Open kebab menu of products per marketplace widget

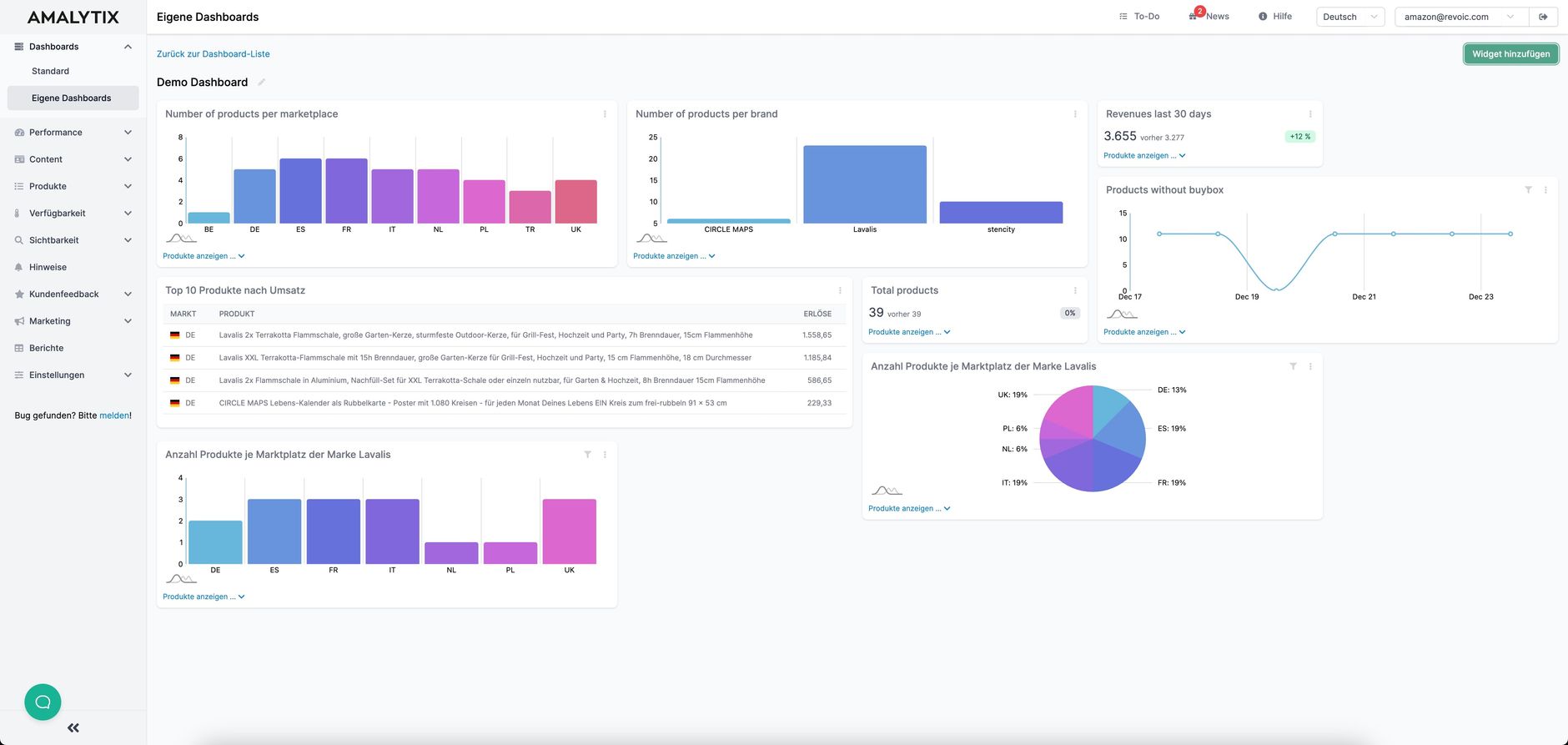point(605,114)
